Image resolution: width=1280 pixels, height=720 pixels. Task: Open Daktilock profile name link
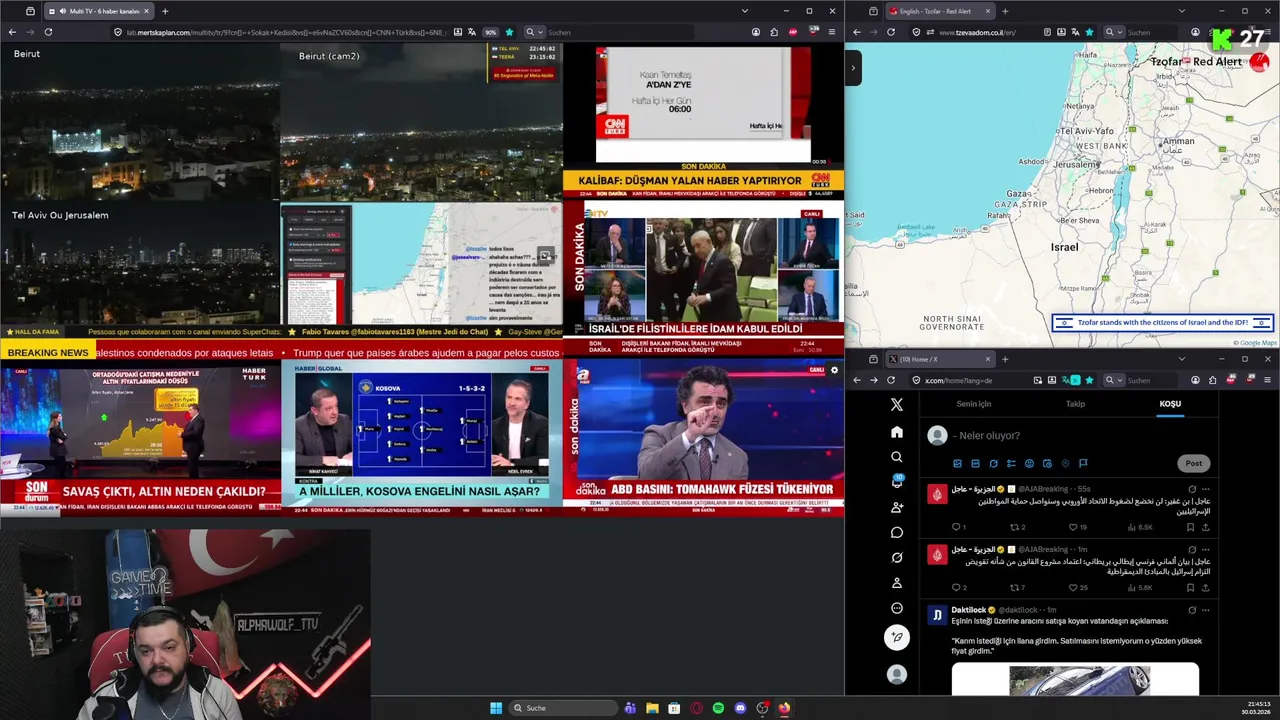[968, 610]
